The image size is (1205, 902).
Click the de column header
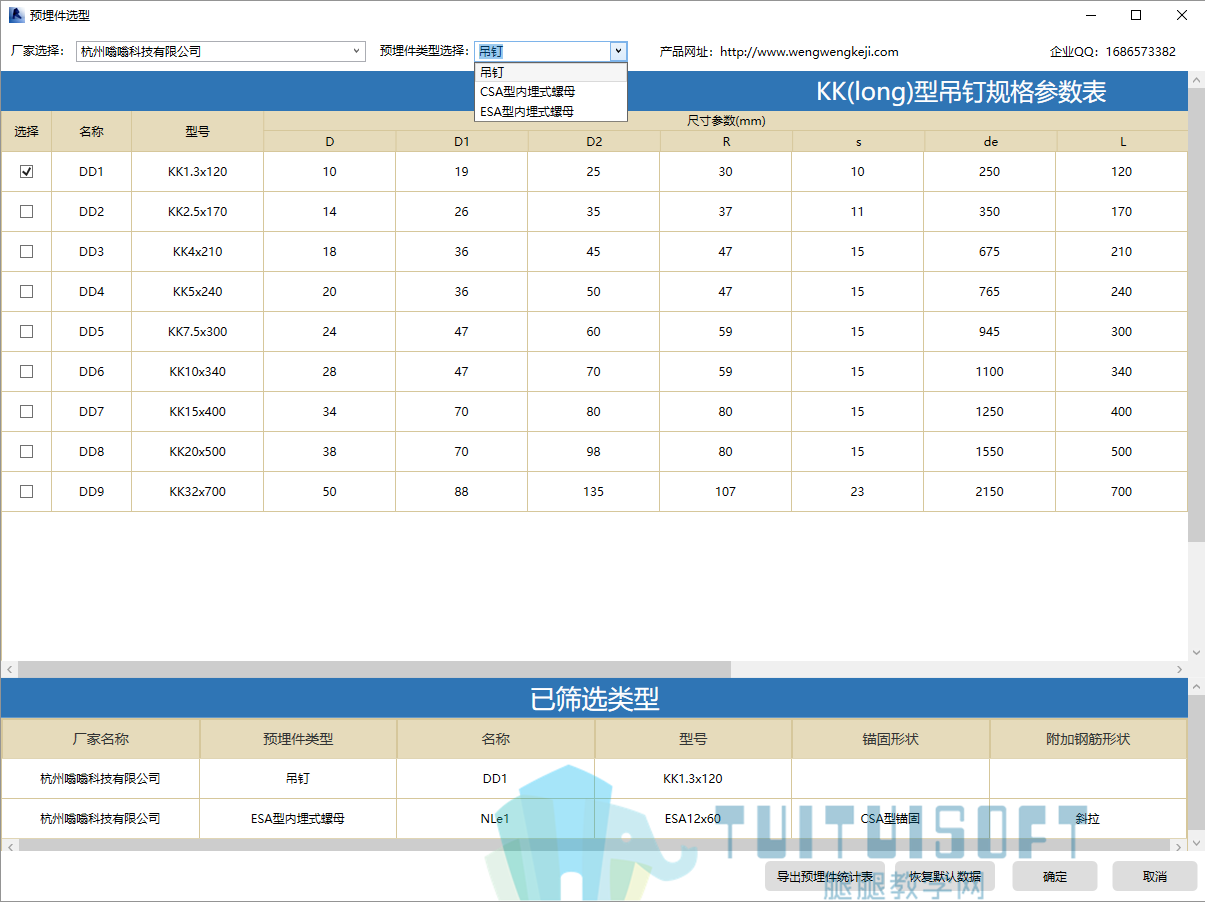[990, 141]
